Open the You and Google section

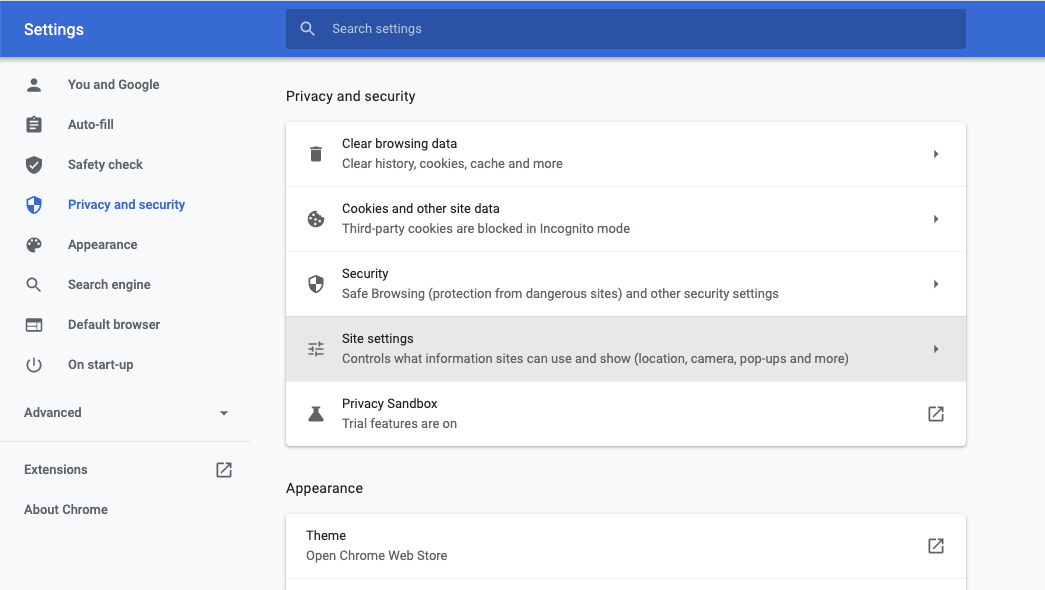pos(113,85)
